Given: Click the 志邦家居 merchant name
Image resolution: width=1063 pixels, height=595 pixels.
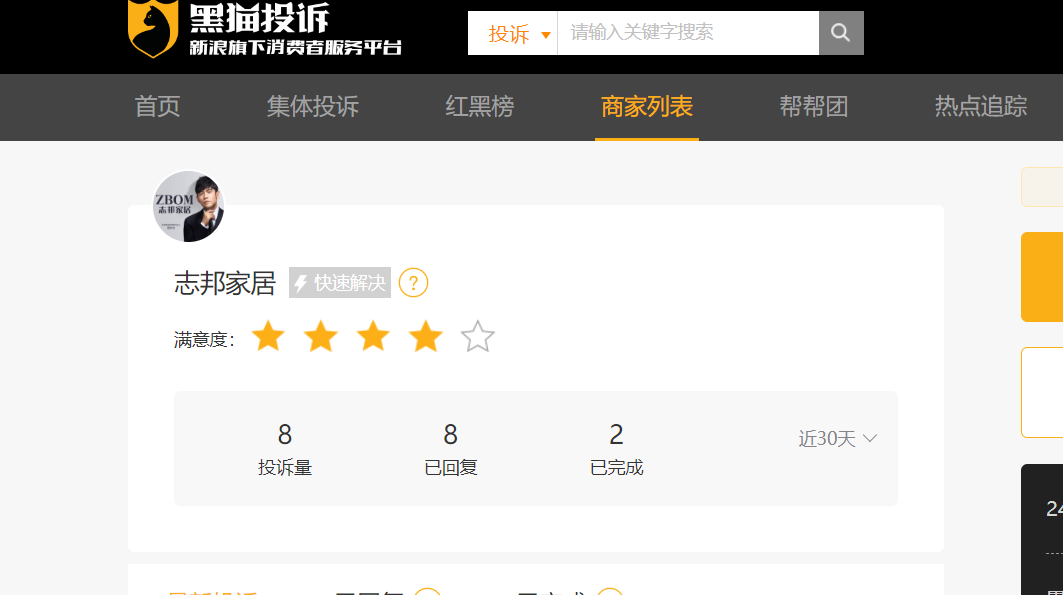Looking at the screenshot, I should point(225,283).
